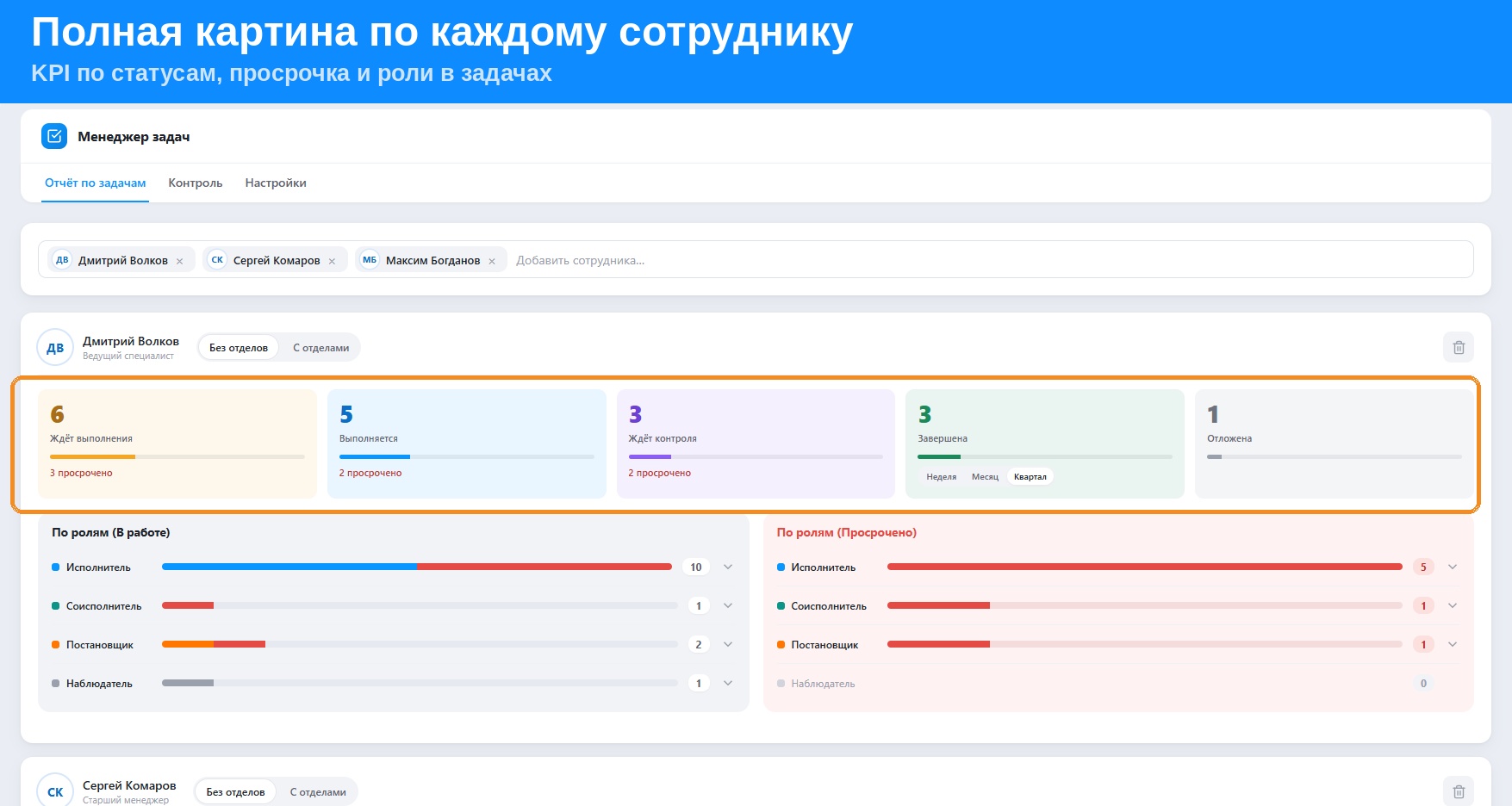Viewport: 1512px width, 806px height.
Task: Expand Исполнитель row under По ролям (Просрочено)
Action: point(1453,567)
